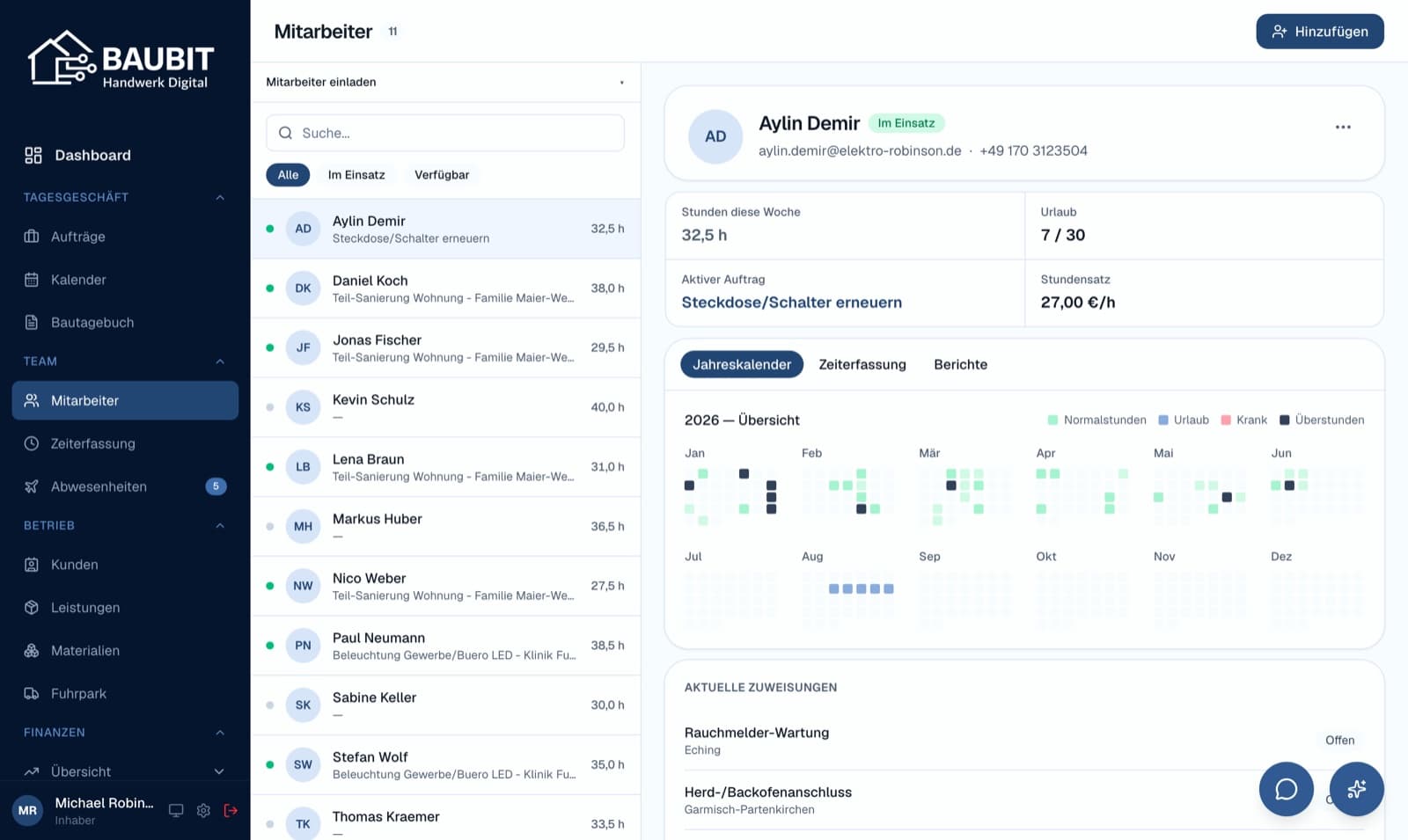The image size is (1408, 840).
Task: Click the monitor display icon
Action: tap(176, 810)
